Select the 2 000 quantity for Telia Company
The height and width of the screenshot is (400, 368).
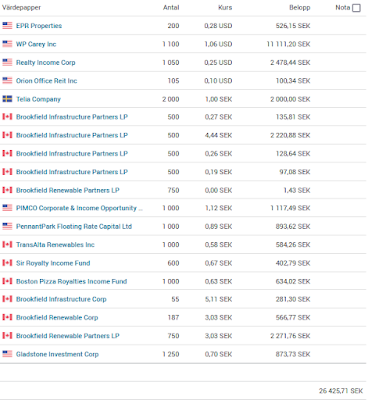(171, 99)
